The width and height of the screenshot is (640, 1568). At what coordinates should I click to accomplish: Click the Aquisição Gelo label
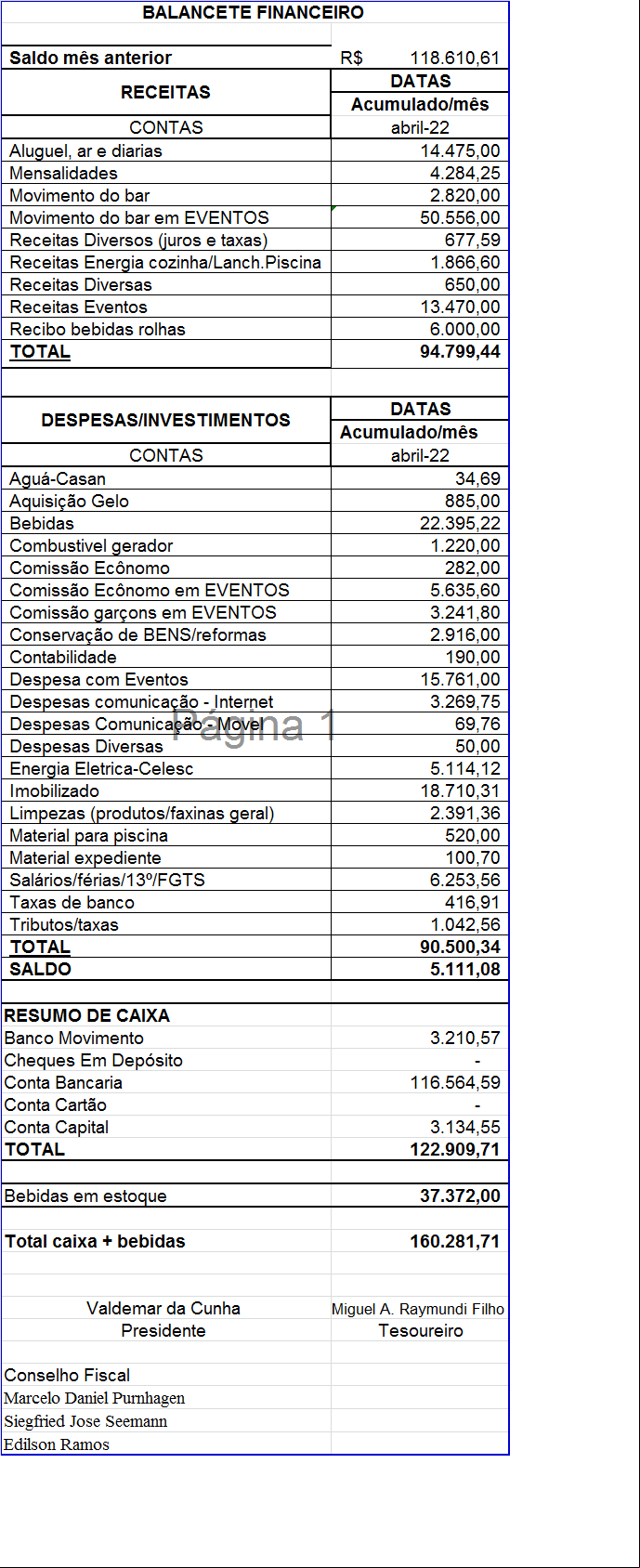pyautogui.click(x=69, y=501)
